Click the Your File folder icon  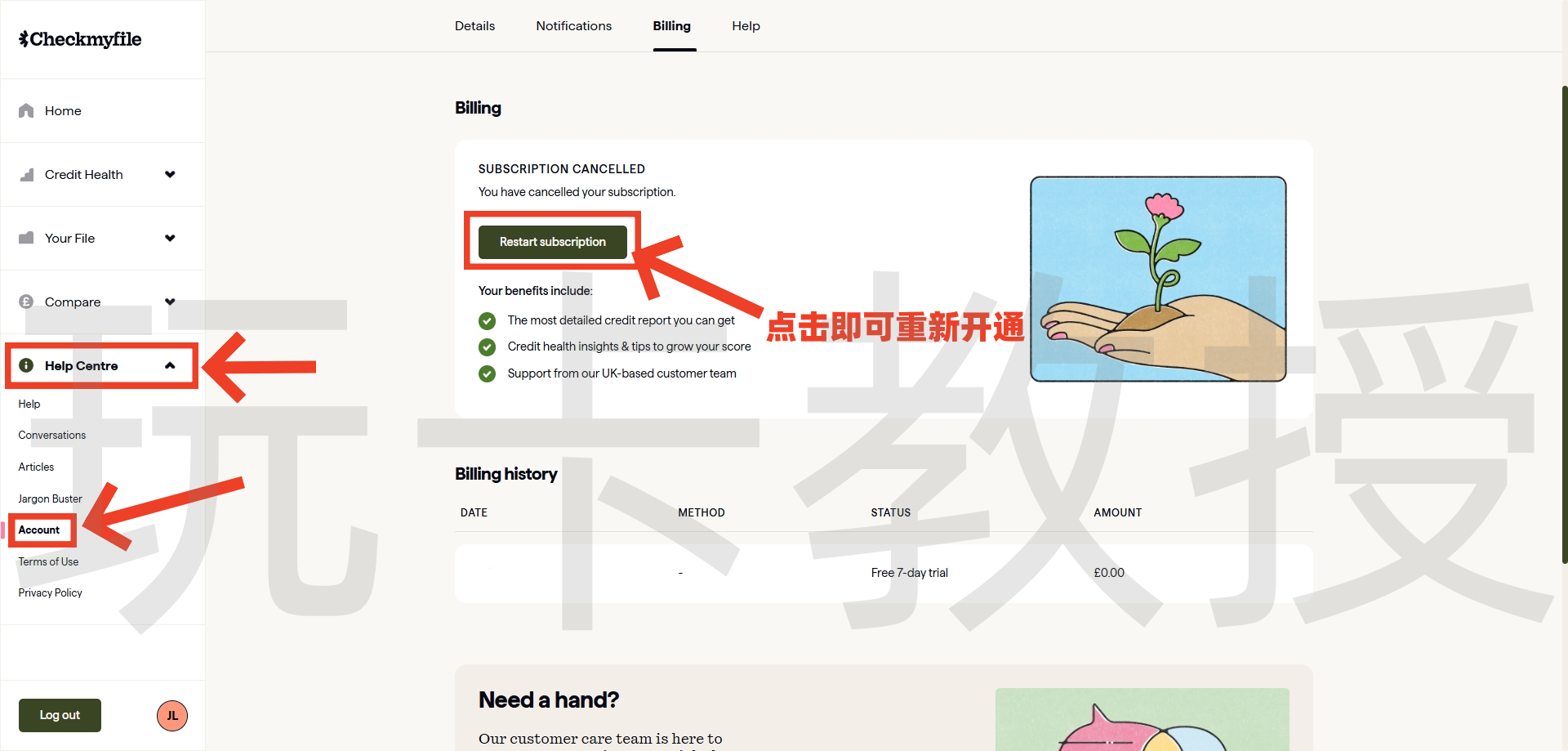click(x=26, y=238)
